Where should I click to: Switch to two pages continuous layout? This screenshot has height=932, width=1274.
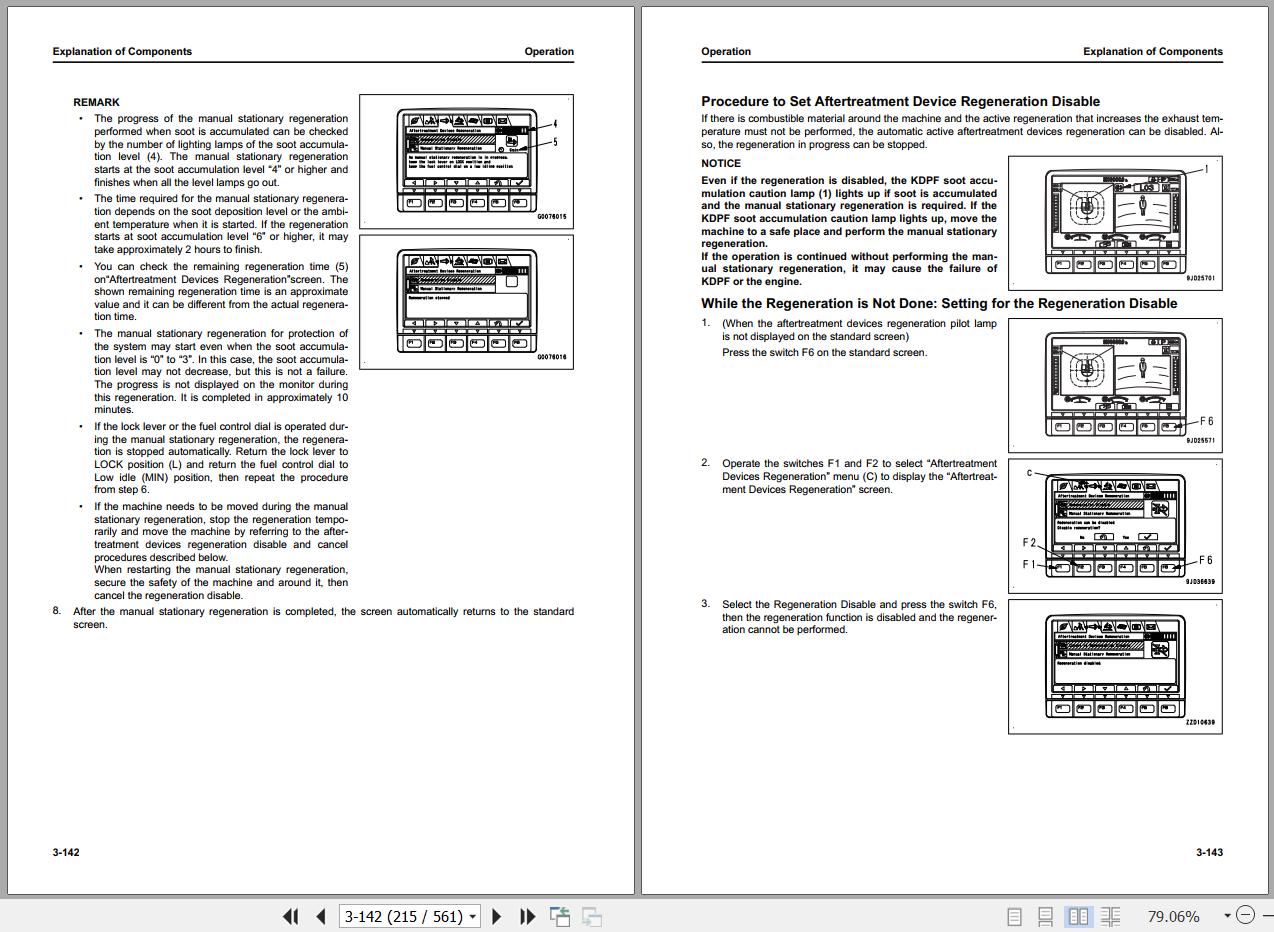pos(1110,916)
